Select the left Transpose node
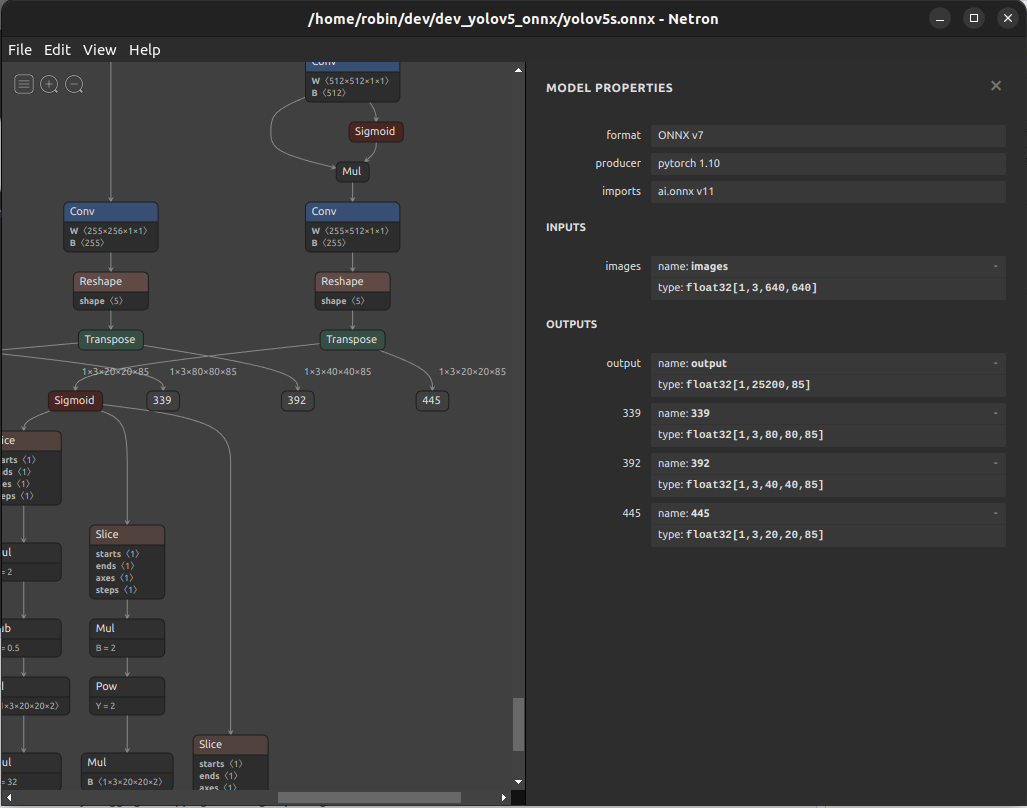 [110, 339]
